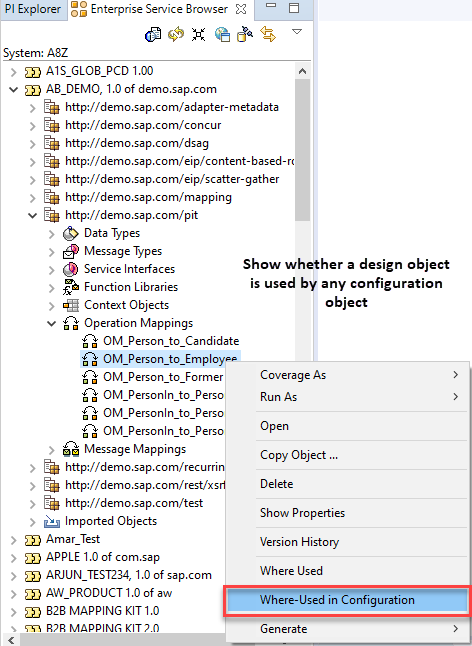Choose Delete in the context menu

pyautogui.click(x=348, y=484)
